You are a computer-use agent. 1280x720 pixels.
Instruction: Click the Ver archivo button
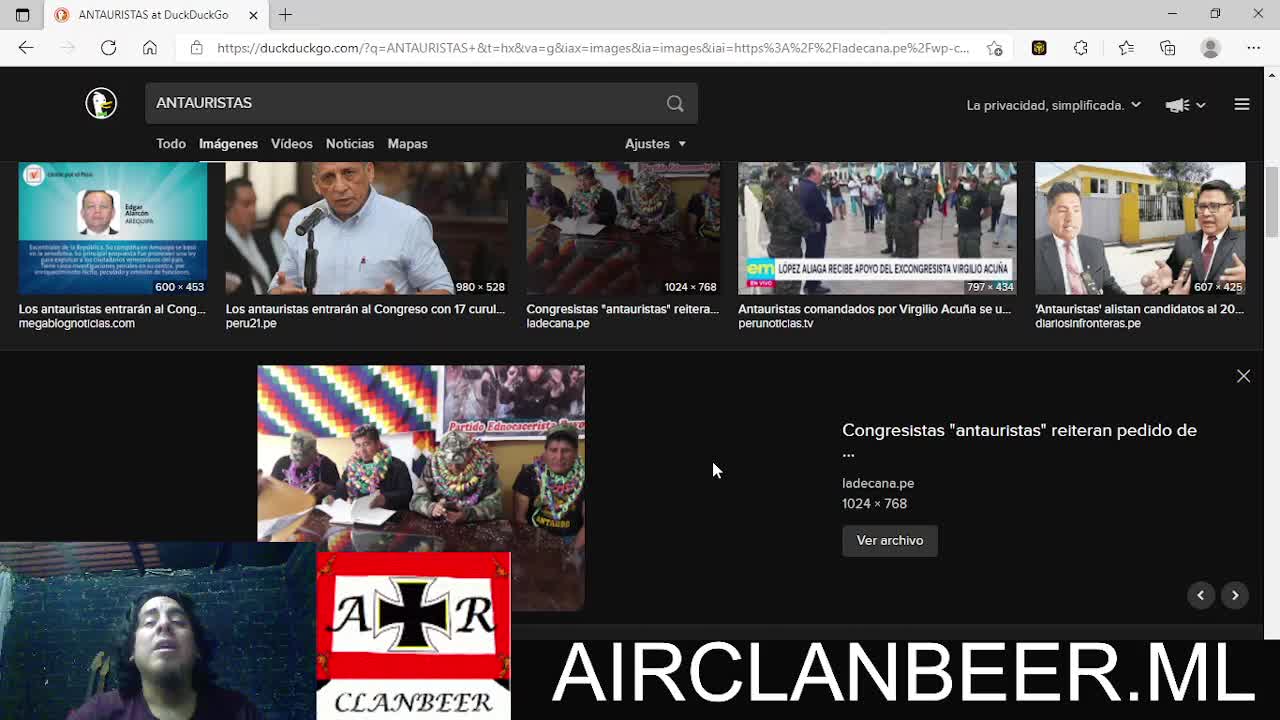pos(890,540)
